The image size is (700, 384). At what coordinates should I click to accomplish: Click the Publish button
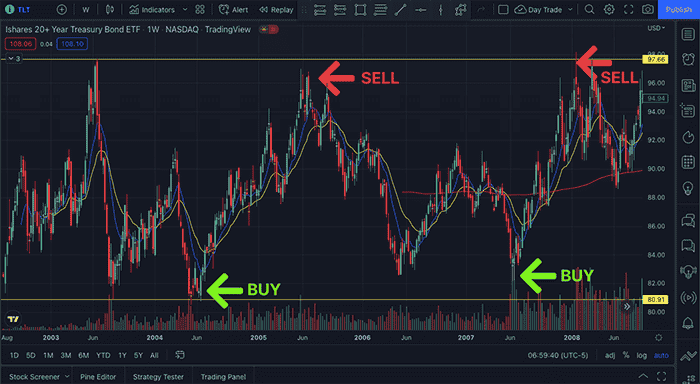(679, 9)
